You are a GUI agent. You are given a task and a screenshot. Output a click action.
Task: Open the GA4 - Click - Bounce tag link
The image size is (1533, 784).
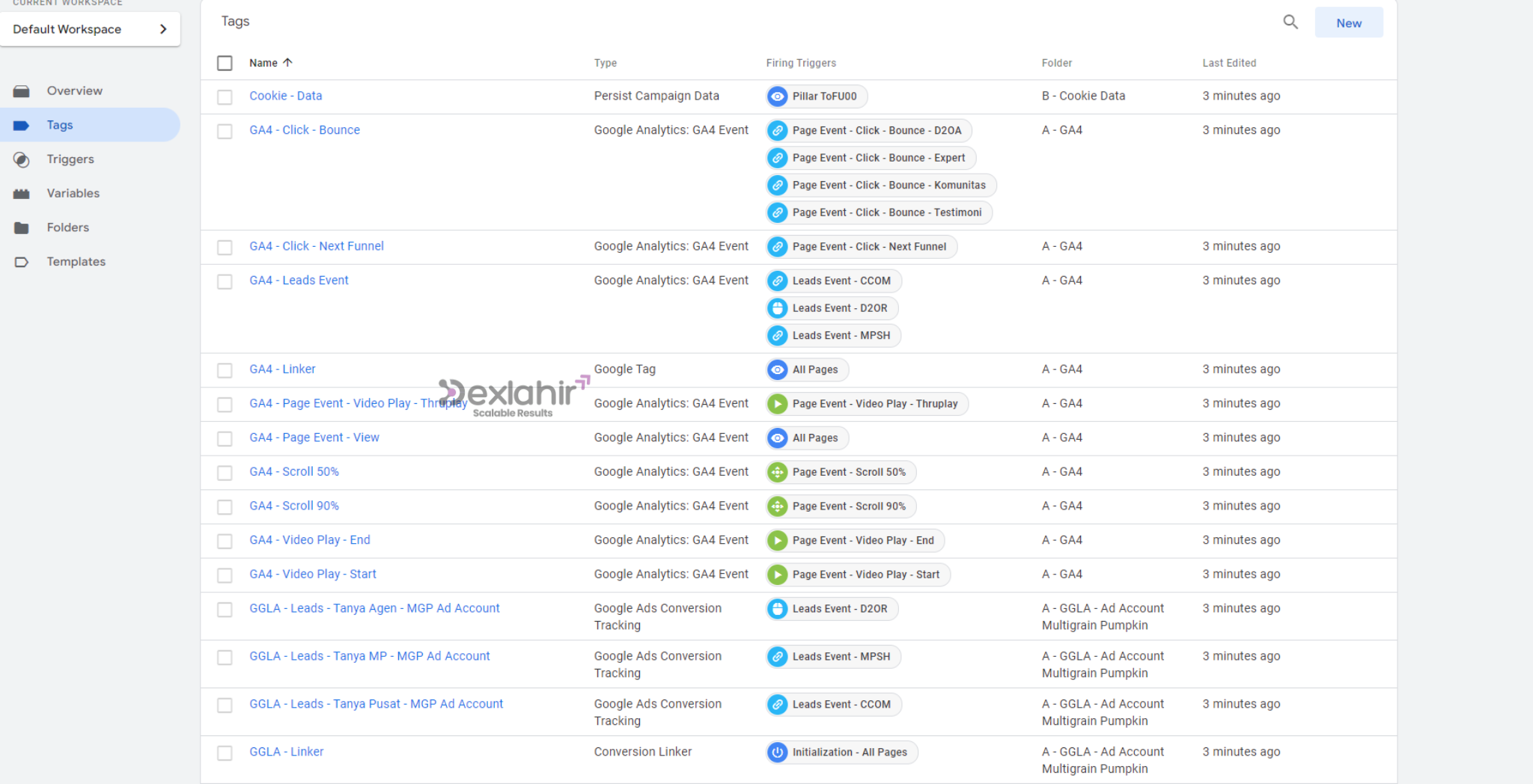pos(304,130)
